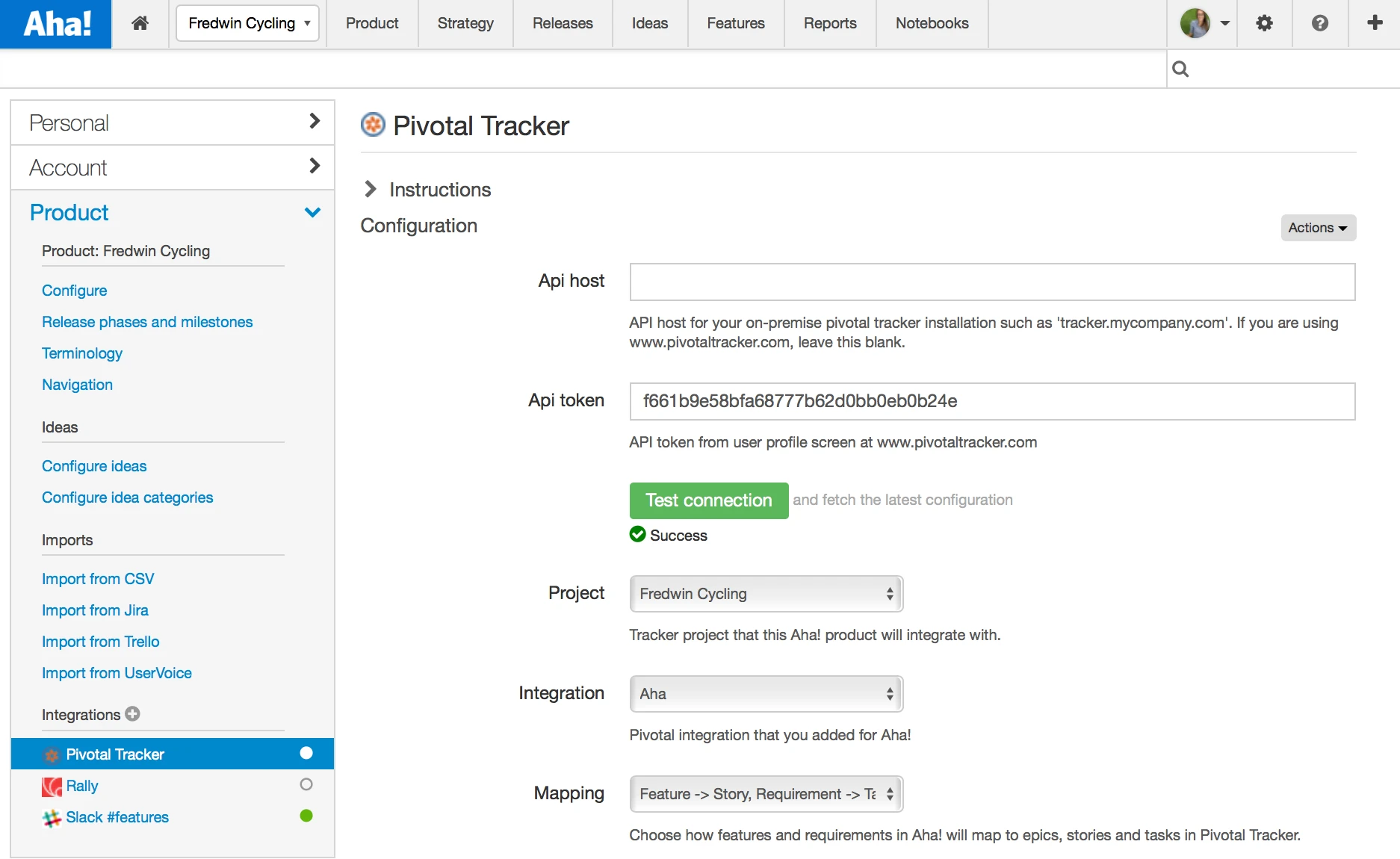Open the settings gear icon
Screen dimensions: 1400x859
[x=1264, y=23]
